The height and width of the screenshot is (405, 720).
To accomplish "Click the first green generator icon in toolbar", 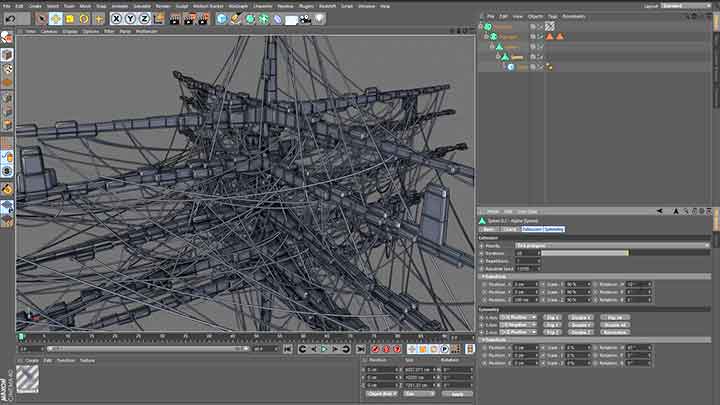I will (250, 19).
